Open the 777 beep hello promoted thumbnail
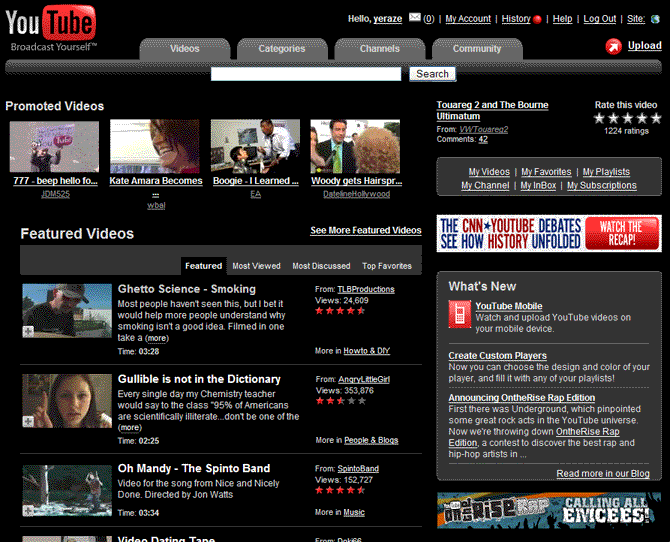Viewport: 670px width, 542px height. tap(54, 147)
